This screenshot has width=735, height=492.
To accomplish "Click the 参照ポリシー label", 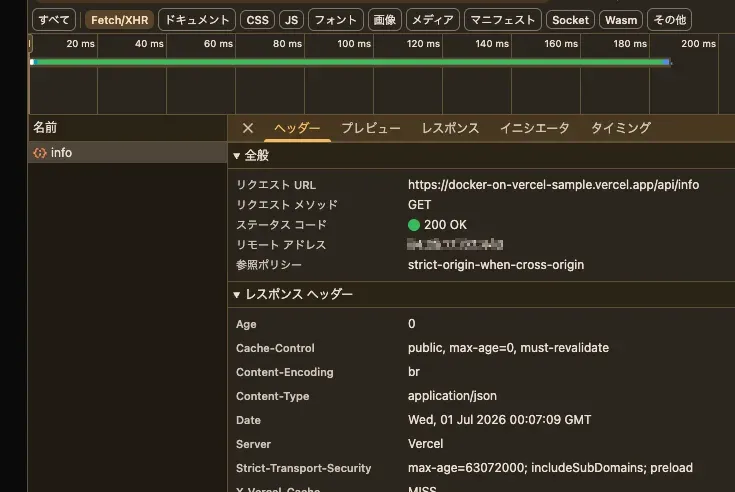I will tap(269, 265).
